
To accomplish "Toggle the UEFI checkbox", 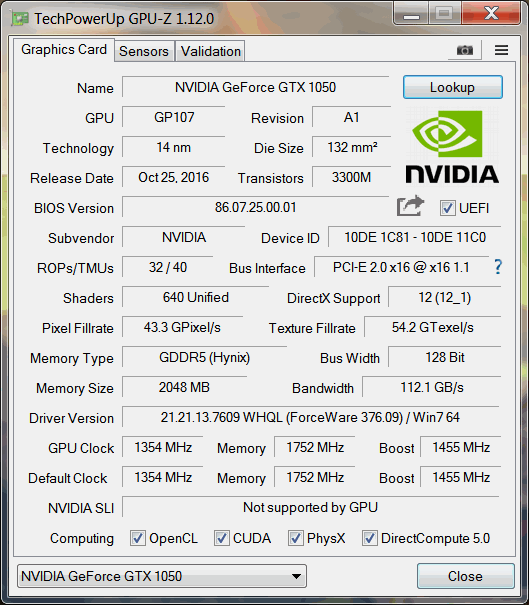I will tap(448, 208).
